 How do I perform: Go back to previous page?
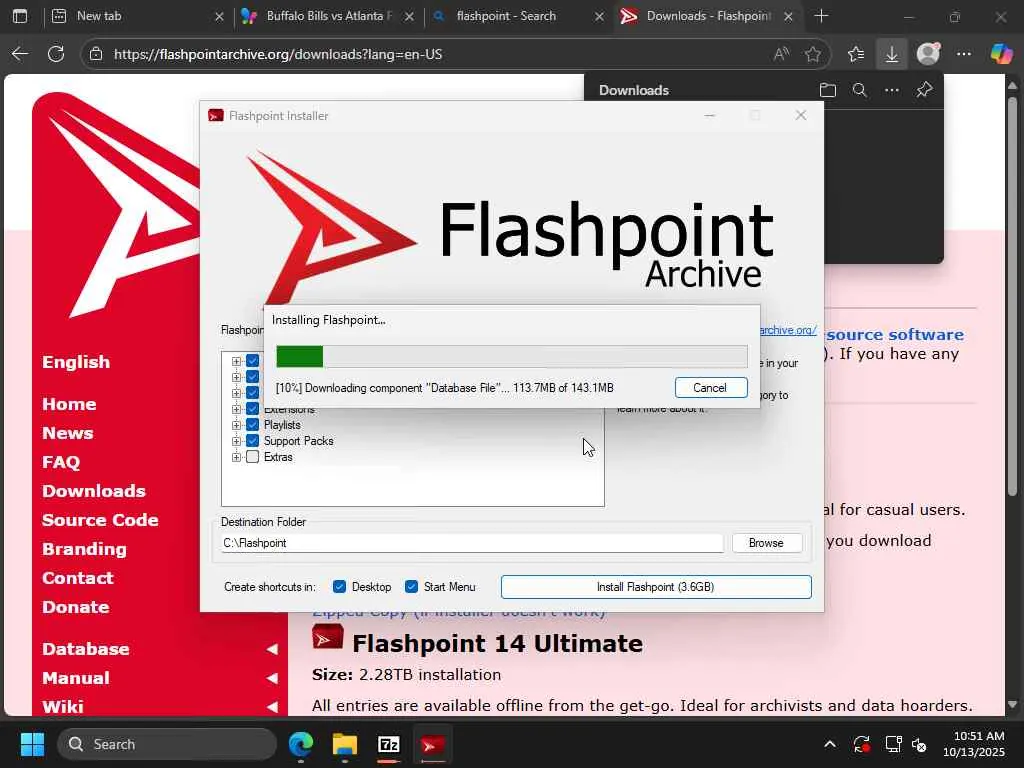pyautogui.click(x=20, y=54)
